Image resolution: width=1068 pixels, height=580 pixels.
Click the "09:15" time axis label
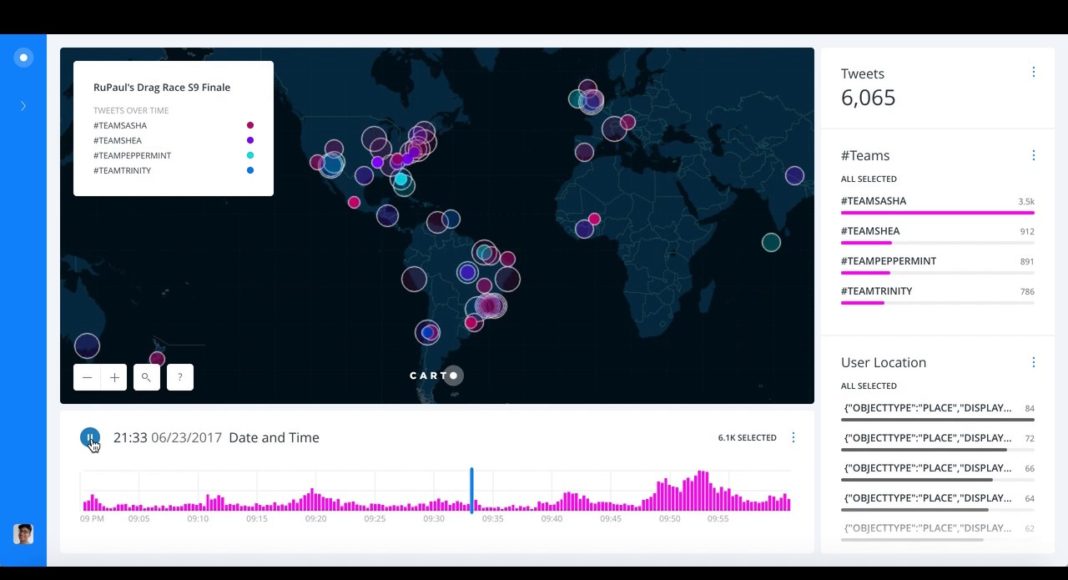pos(257,519)
